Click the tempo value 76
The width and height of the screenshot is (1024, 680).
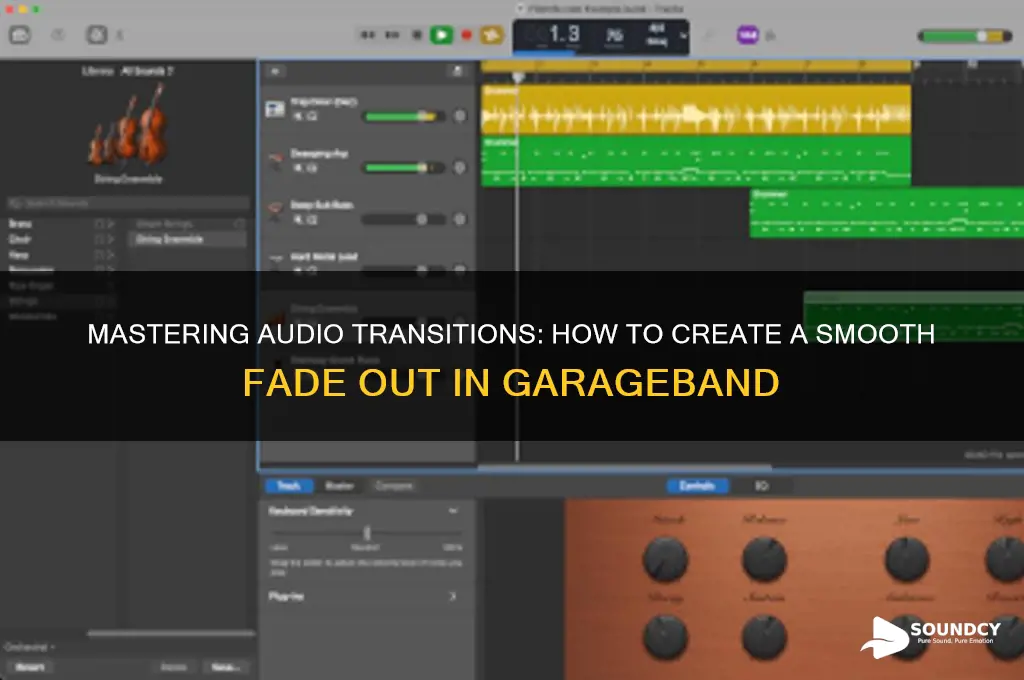[614, 34]
